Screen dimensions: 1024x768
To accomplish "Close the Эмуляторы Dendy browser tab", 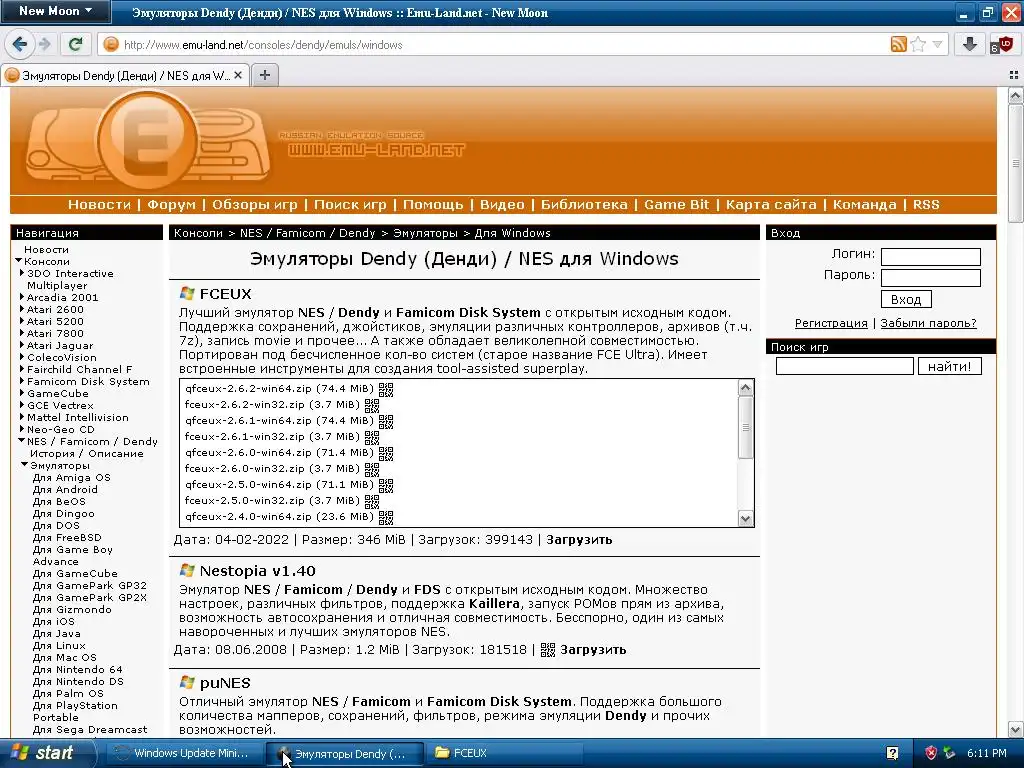I will pos(238,75).
